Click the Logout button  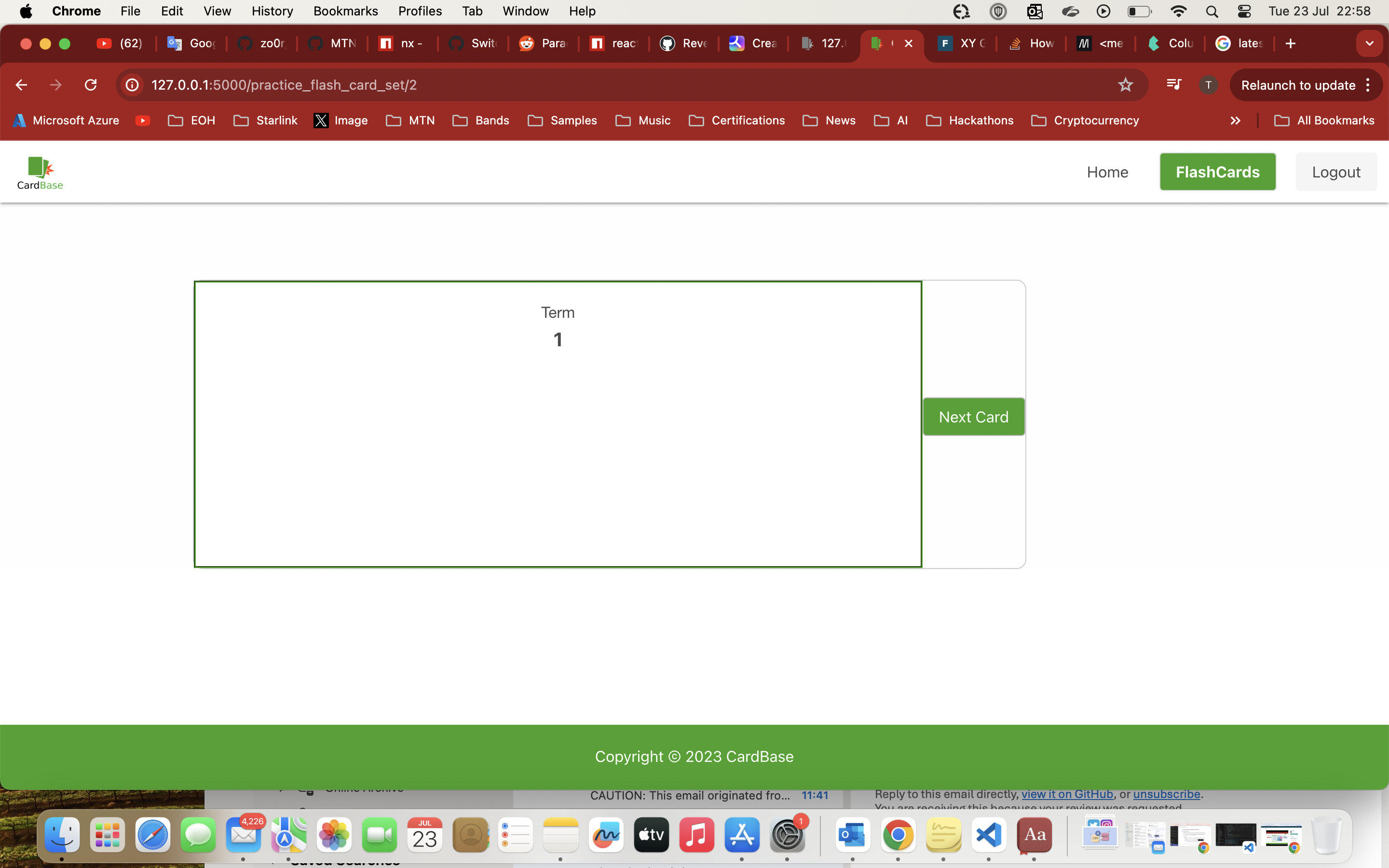1335,172
